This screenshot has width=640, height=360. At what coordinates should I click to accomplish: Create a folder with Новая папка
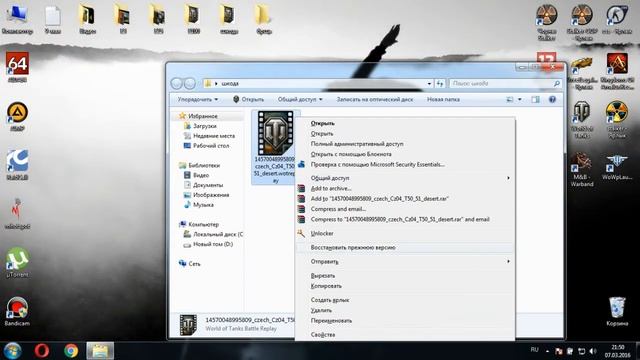(443, 99)
